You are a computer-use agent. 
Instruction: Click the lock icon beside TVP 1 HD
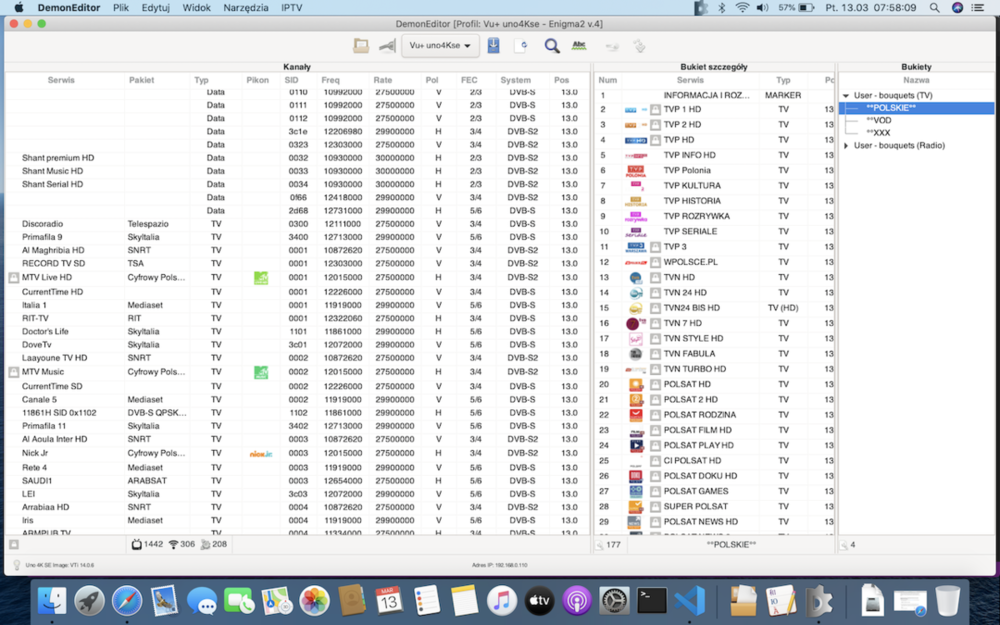coord(656,110)
